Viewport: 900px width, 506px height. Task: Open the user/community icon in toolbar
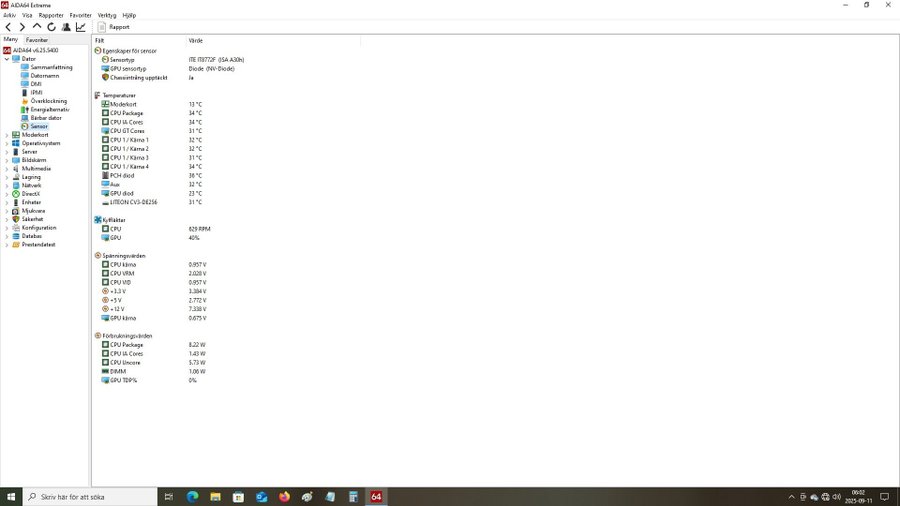pos(66,27)
